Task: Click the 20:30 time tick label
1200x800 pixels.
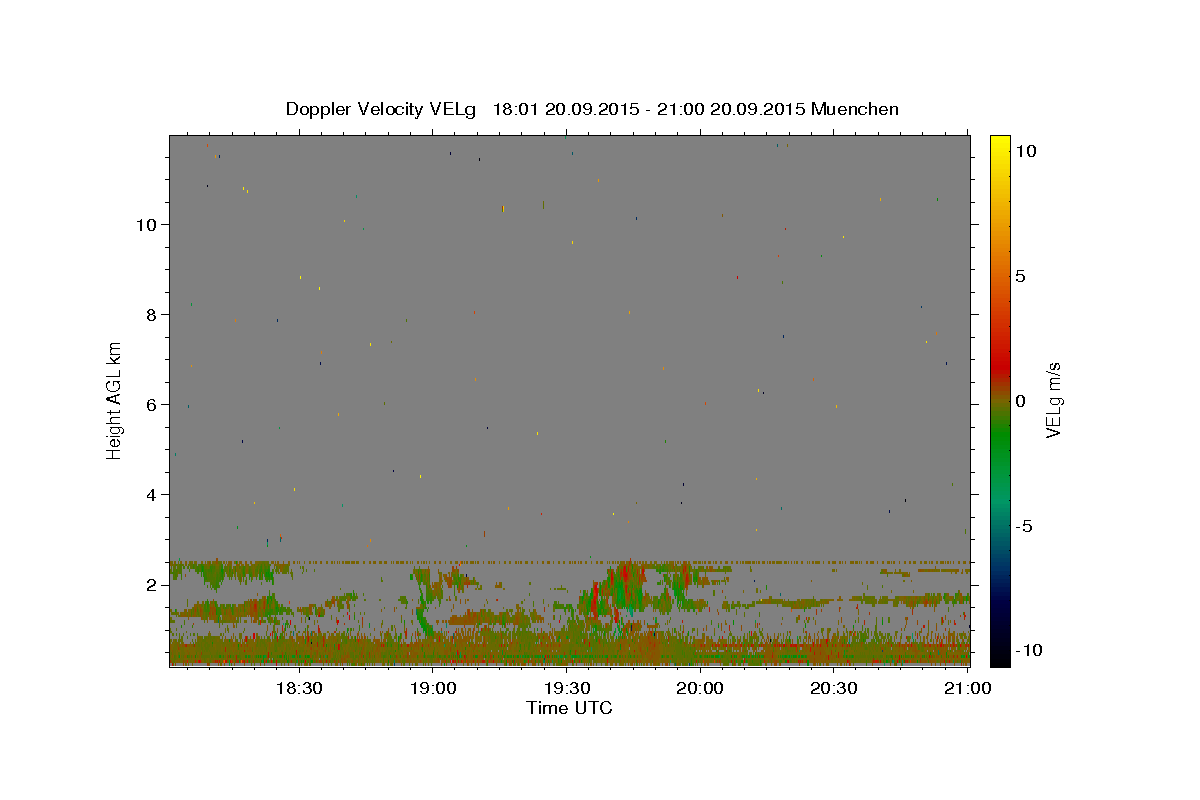Action: 833,689
